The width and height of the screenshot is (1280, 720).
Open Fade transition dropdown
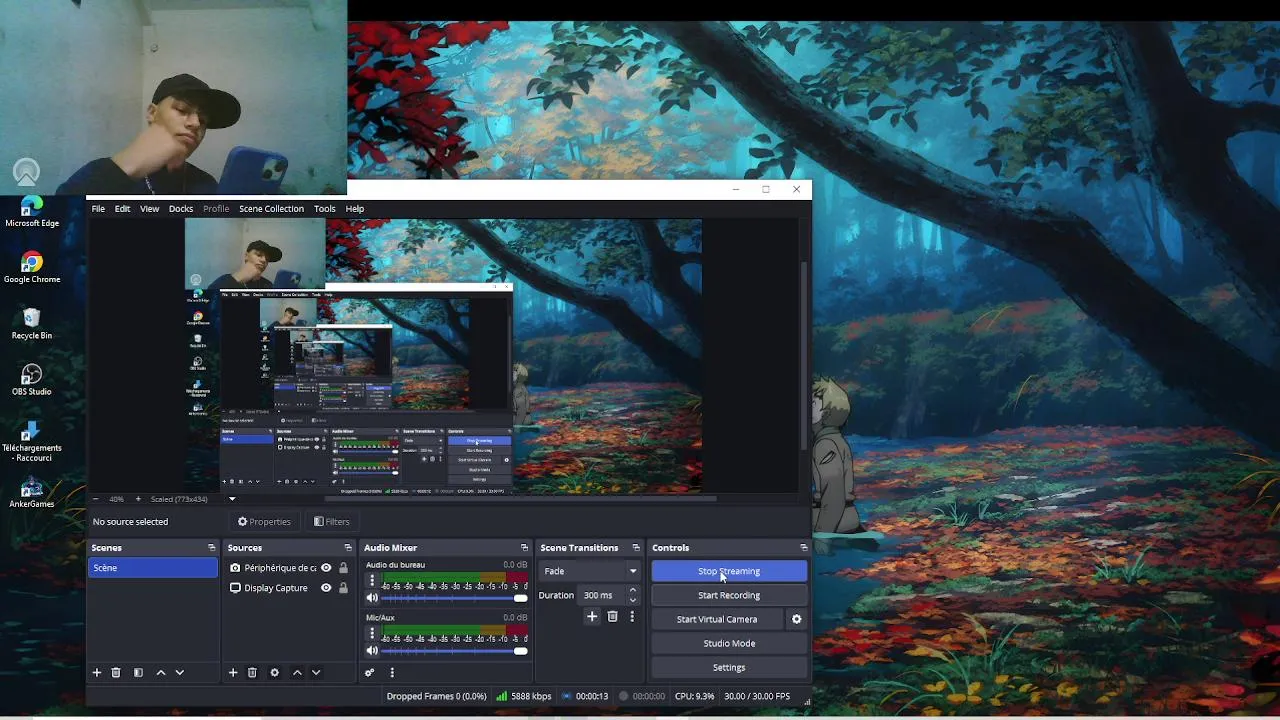590,571
